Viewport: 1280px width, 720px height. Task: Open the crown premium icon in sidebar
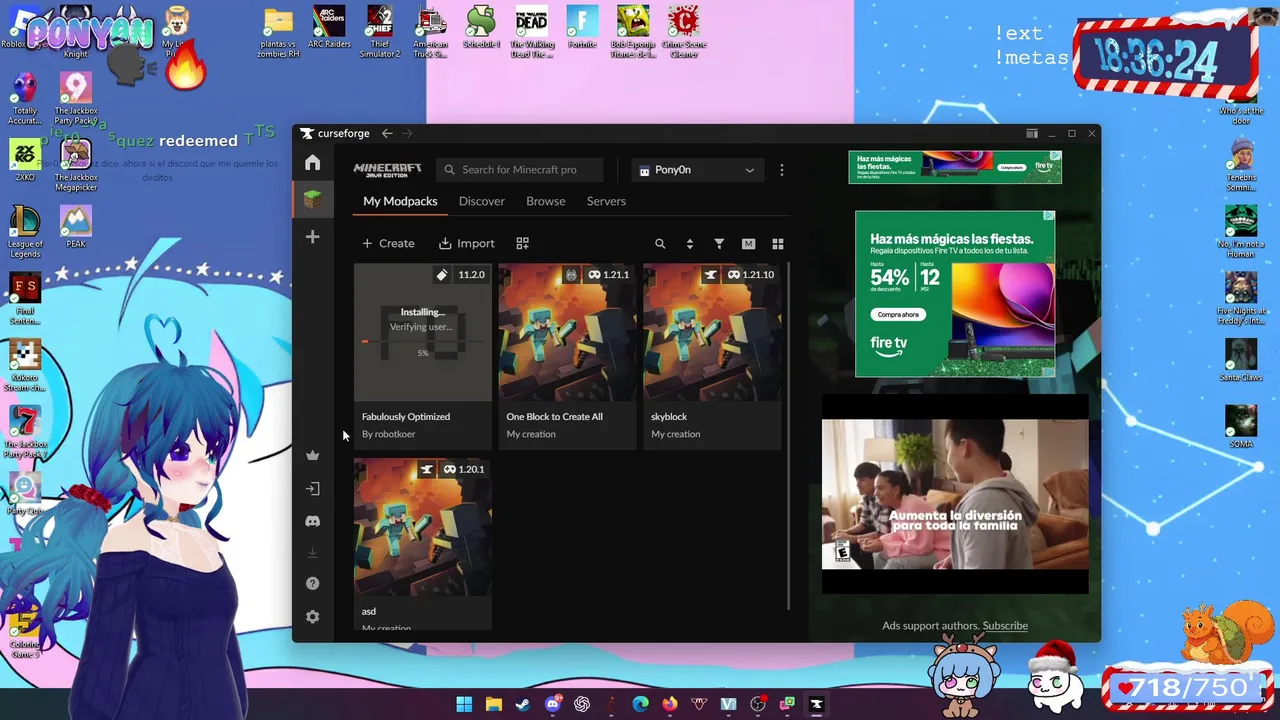click(x=313, y=455)
